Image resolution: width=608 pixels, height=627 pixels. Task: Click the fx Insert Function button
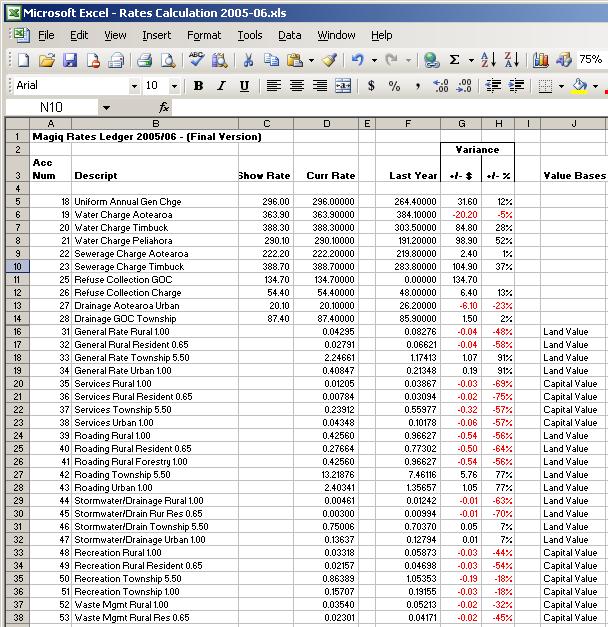[x=164, y=107]
